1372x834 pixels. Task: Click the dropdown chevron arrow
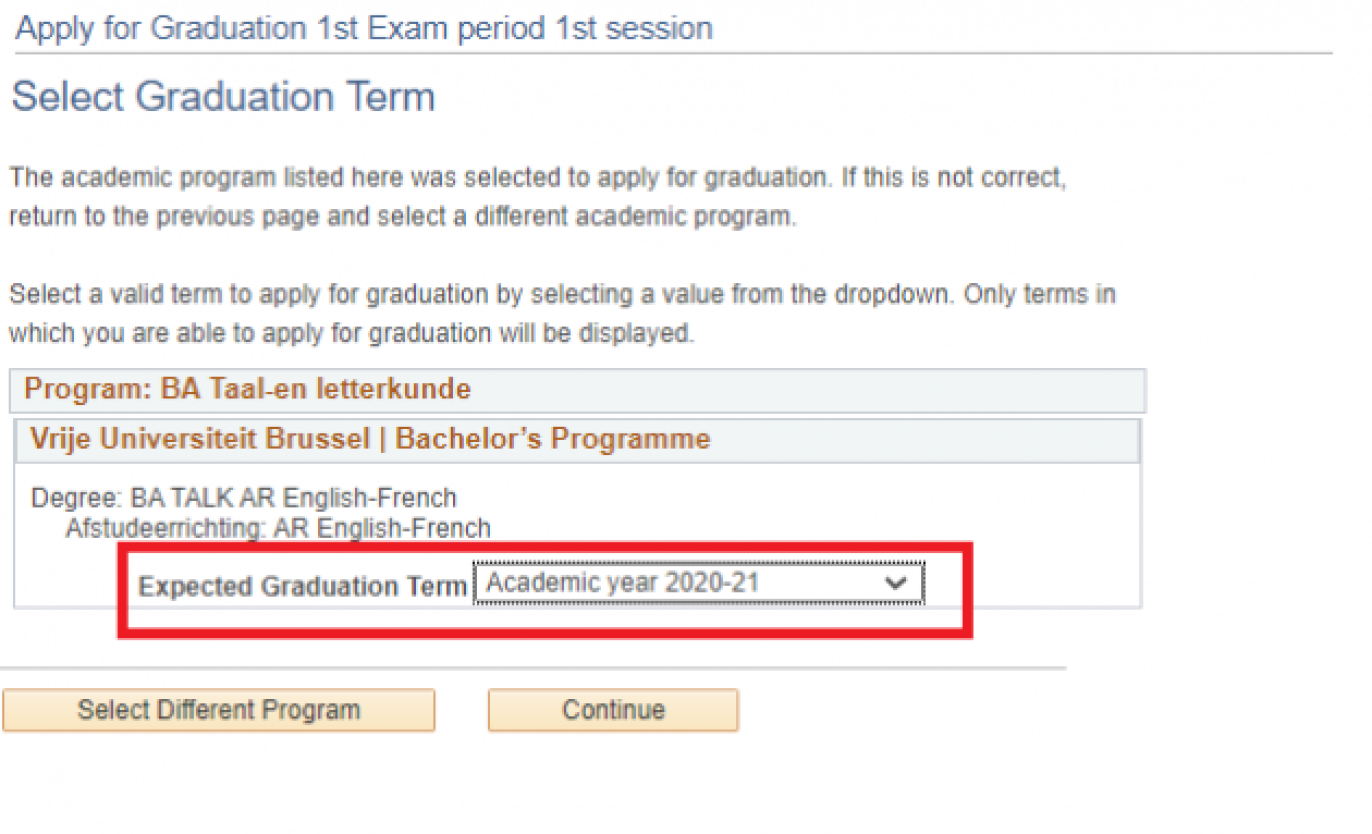click(x=897, y=581)
